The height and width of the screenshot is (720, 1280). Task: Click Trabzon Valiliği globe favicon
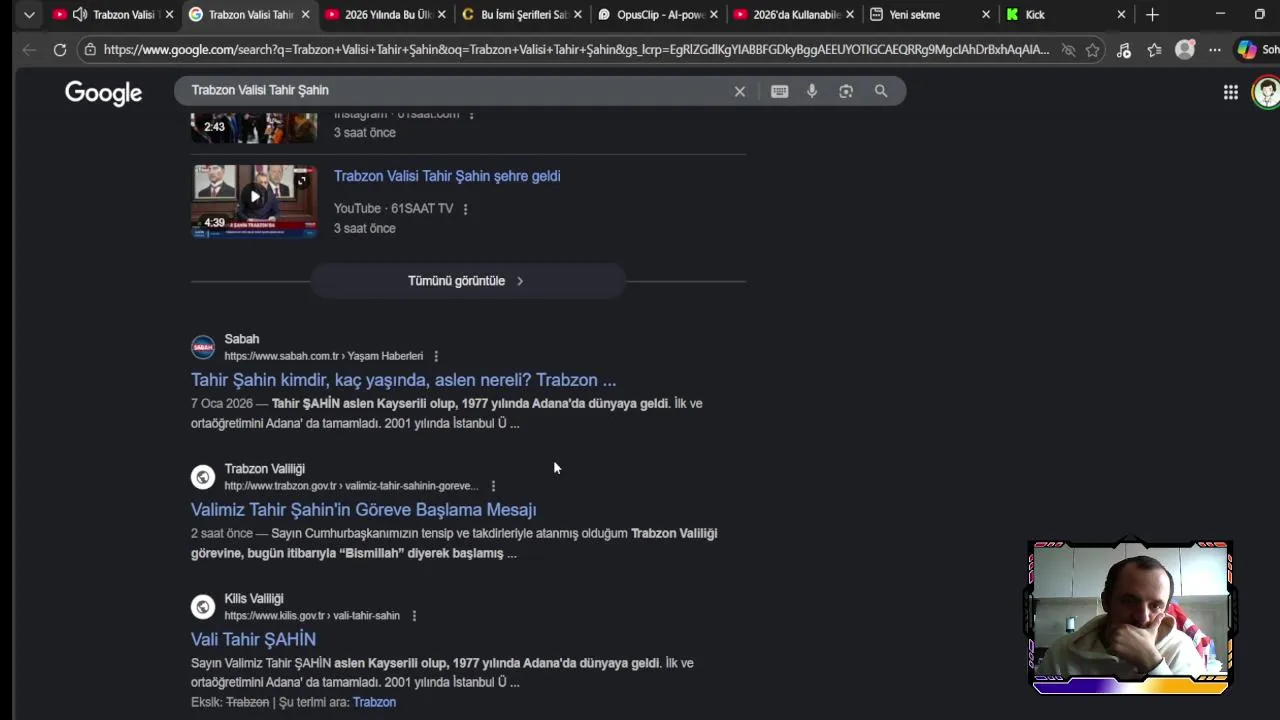point(203,477)
